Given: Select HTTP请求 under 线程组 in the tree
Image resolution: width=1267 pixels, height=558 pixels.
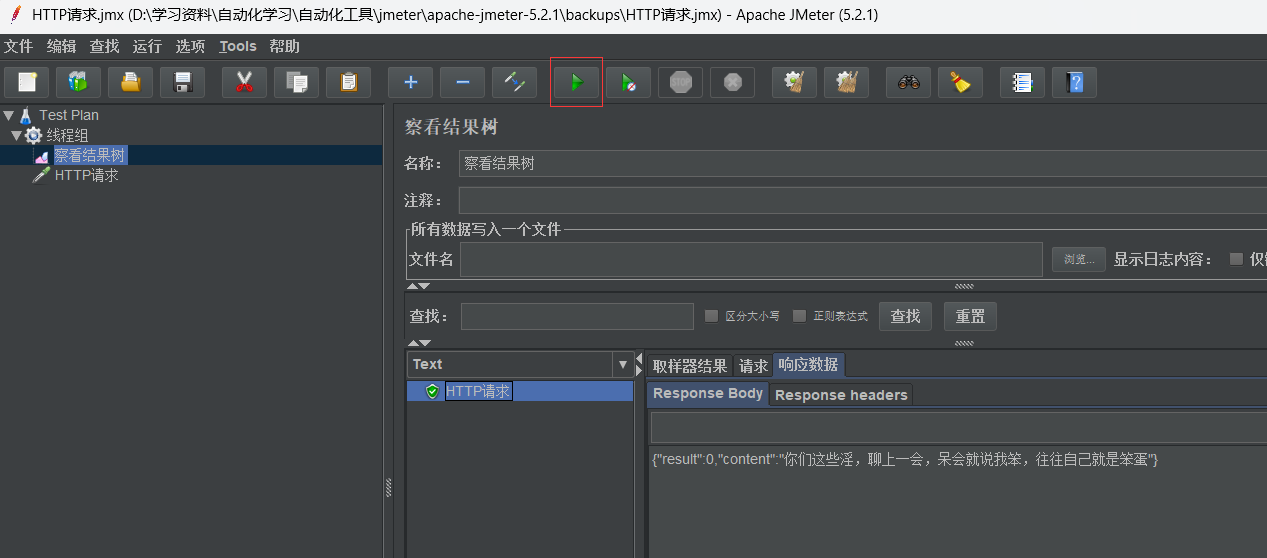Looking at the screenshot, I should (x=86, y=175).
